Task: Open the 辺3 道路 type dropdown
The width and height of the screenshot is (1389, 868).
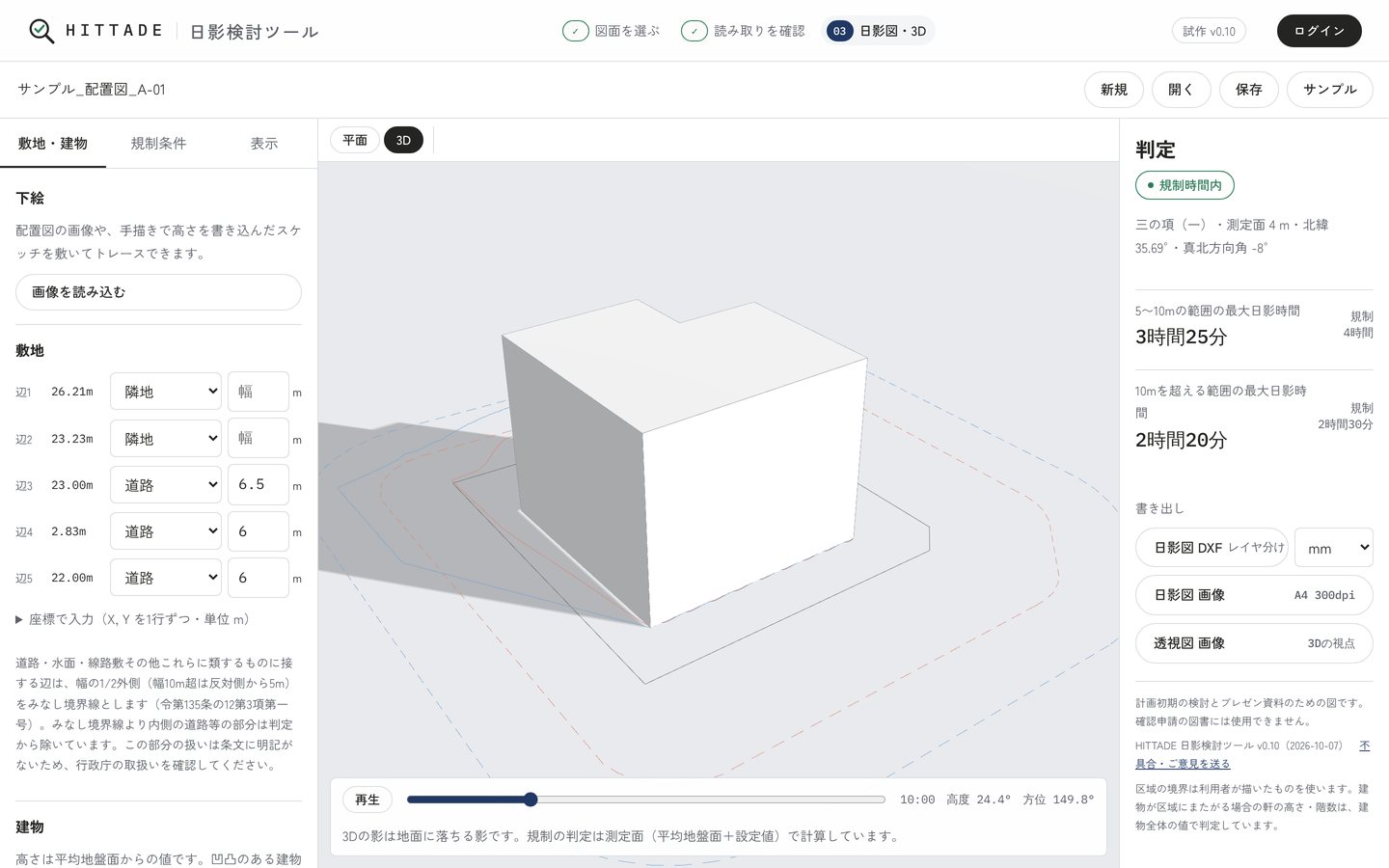Action: (x=166, y=485)
